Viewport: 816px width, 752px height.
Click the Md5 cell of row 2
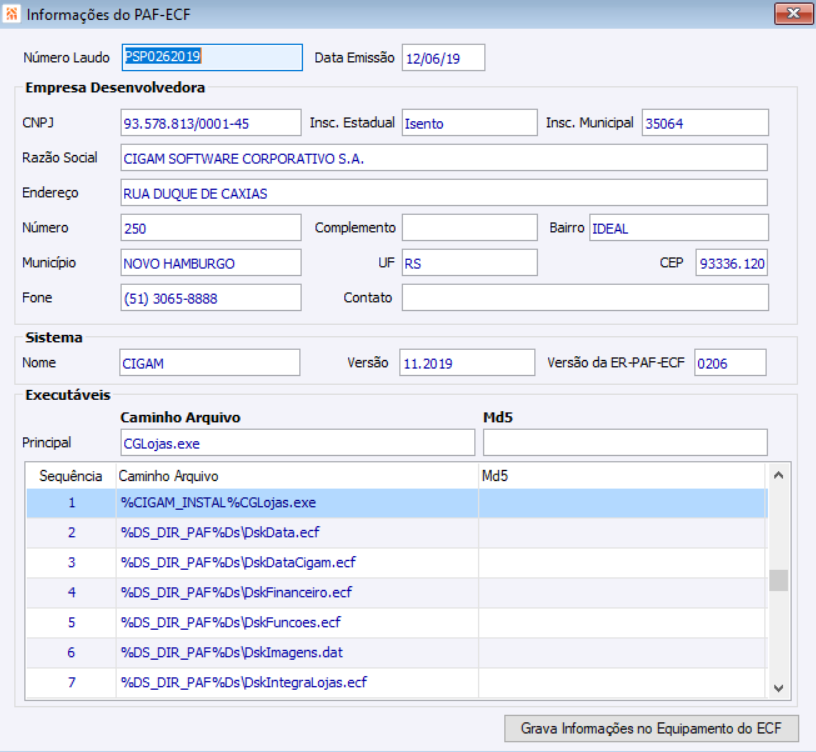click(623, 532)
